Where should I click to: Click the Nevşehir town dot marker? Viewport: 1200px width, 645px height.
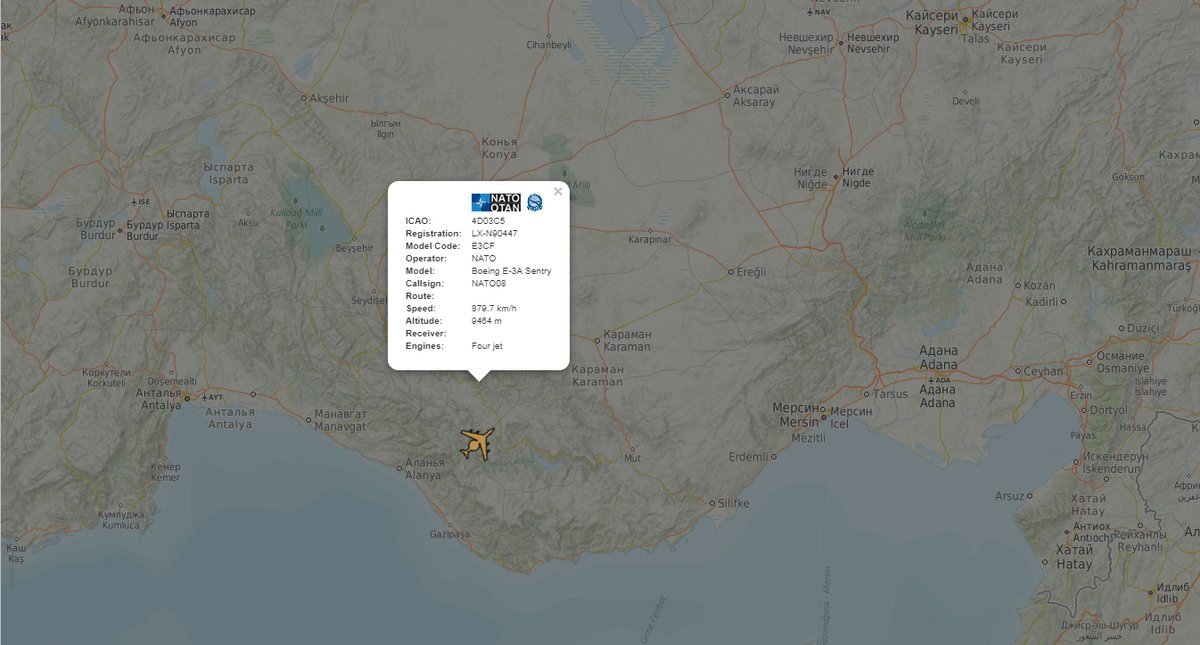(841, 42)
